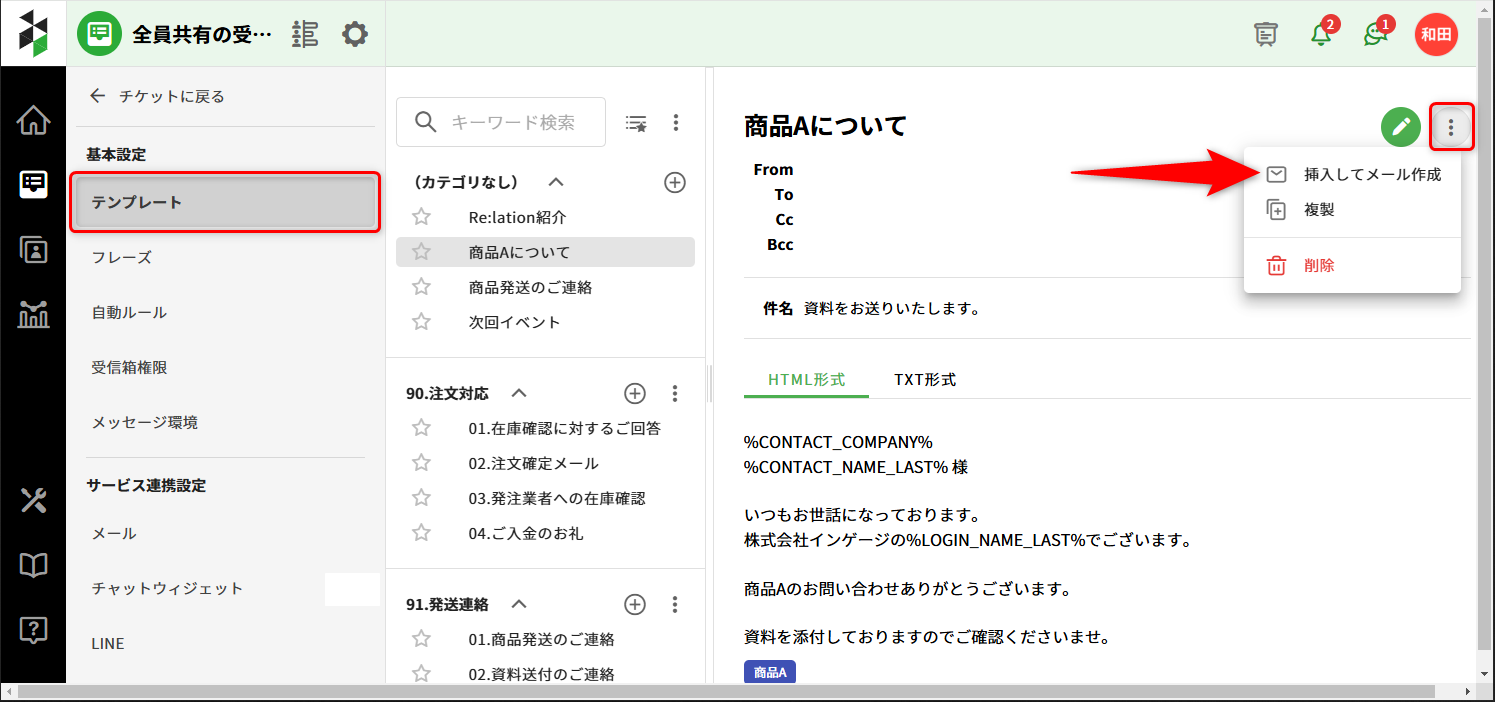The height and width of the screenshot is (702, 1495).
Task: Collapse the 91.発送連絡 category
Action: (518, 604)
